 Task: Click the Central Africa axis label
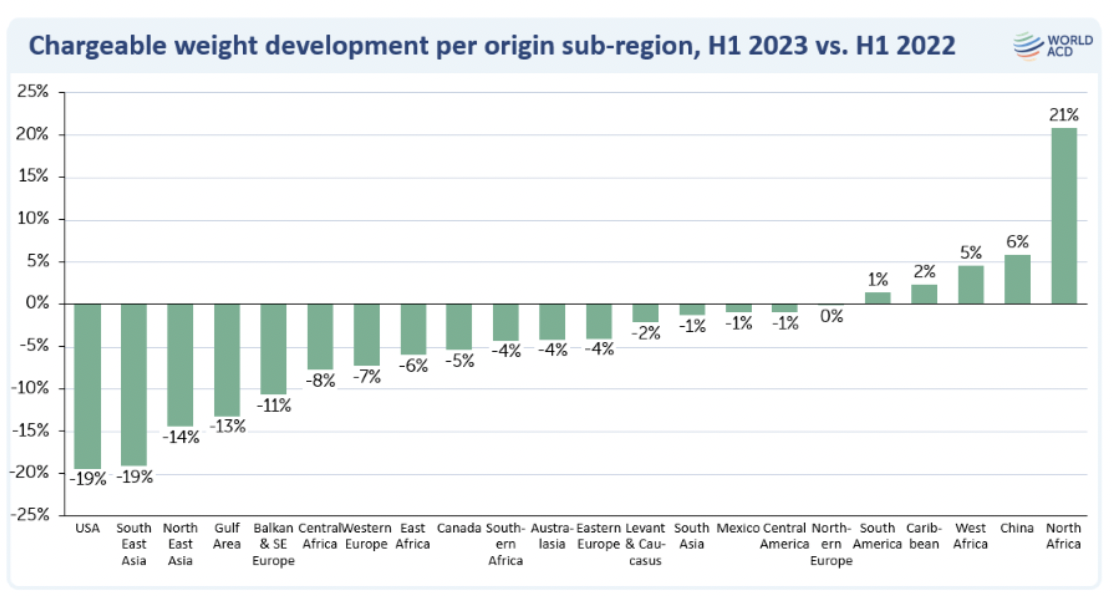click(x=319, y=536)
